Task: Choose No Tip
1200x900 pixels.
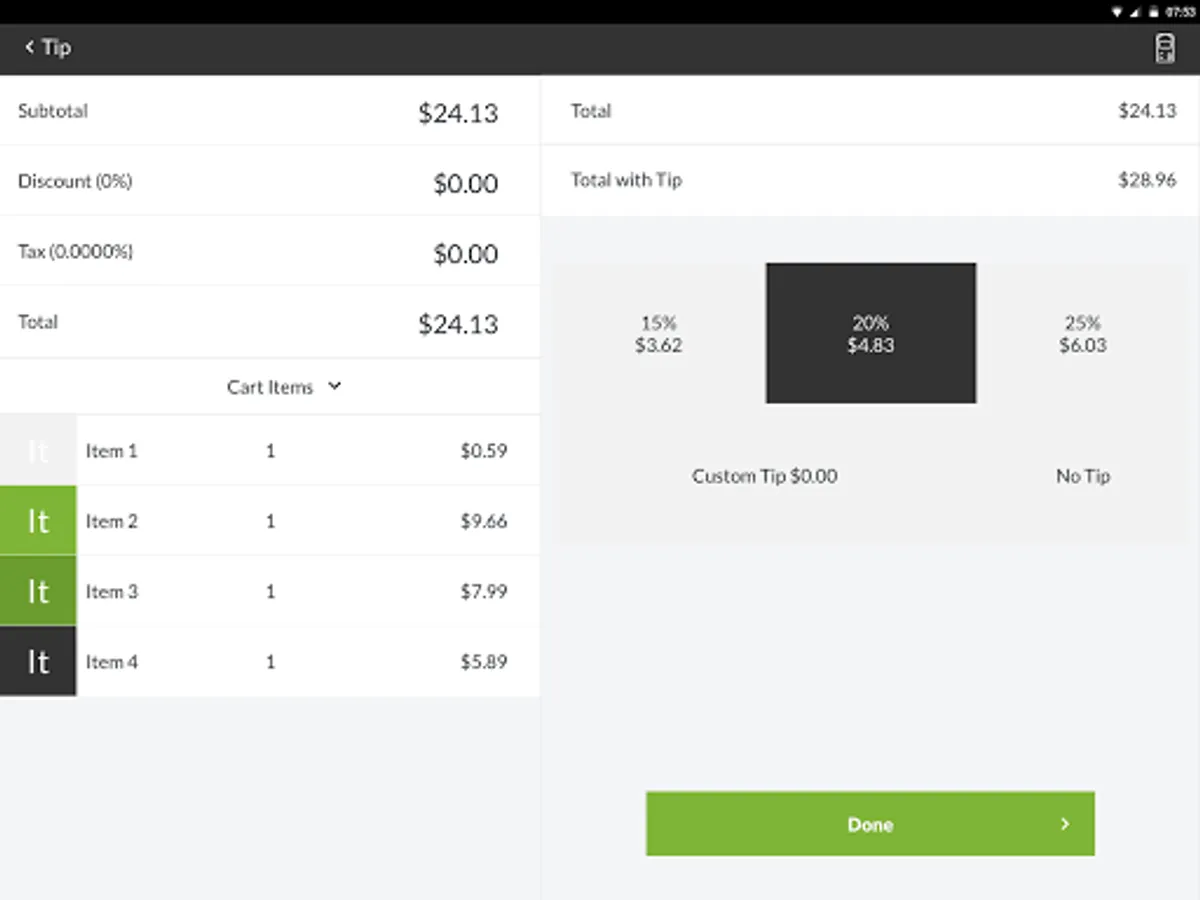Action: pyautogui.click(x=1082, y=476)
